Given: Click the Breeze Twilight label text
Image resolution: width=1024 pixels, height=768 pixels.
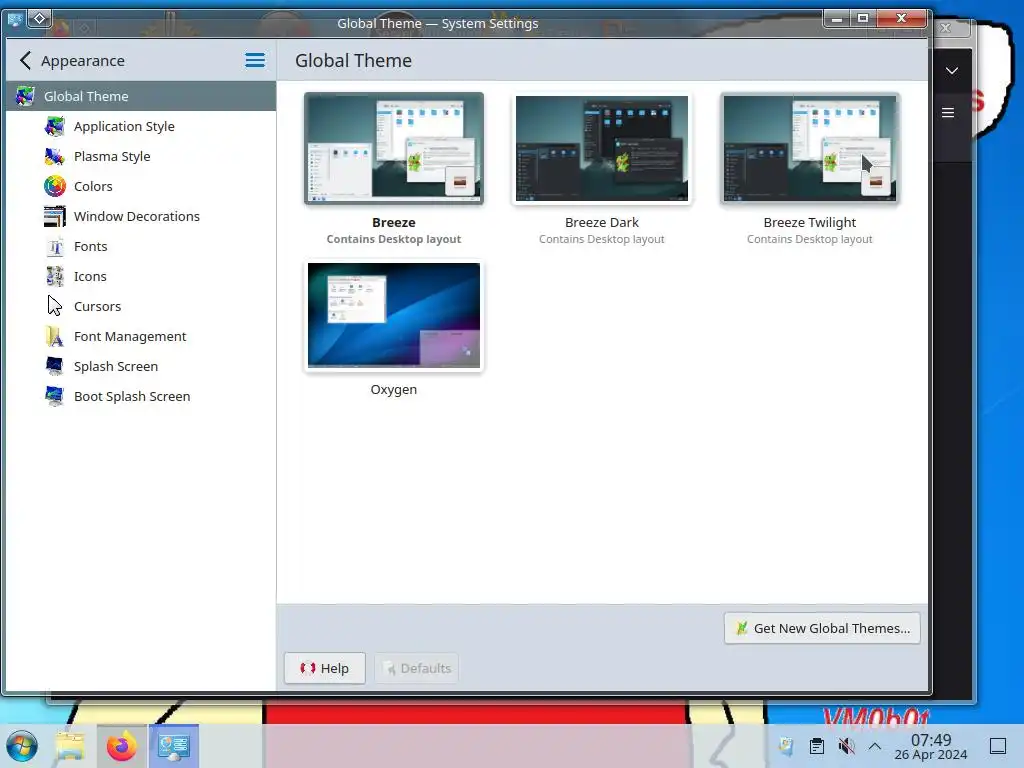Looking at the screenshot, I should tap(810, 222).
